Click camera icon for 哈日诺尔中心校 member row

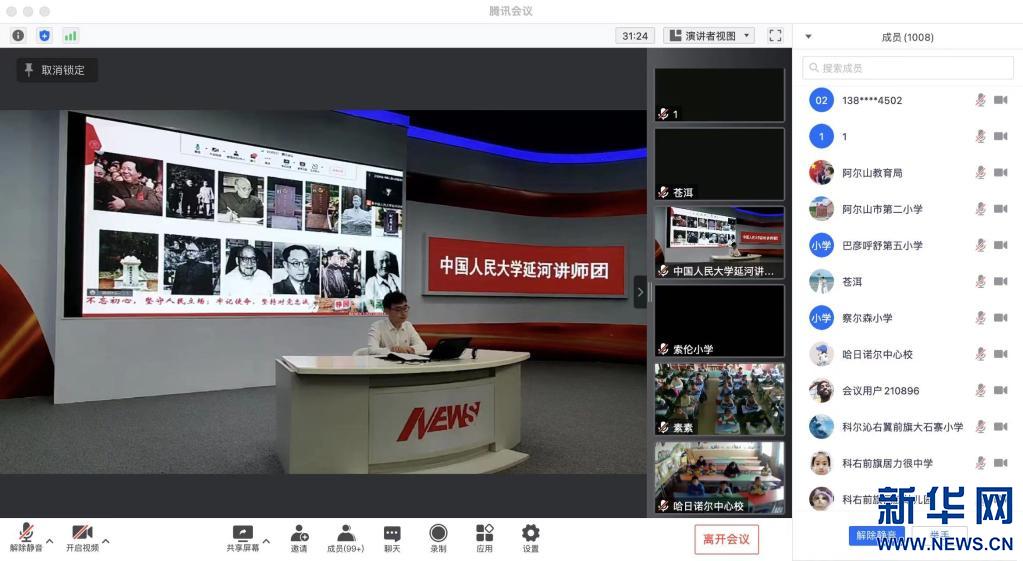(x=1001, y=354)
